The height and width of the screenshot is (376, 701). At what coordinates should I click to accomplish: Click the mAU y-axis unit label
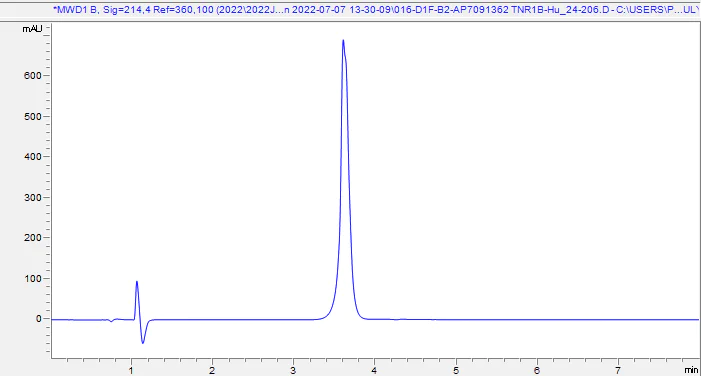click(x=33, y=29)
